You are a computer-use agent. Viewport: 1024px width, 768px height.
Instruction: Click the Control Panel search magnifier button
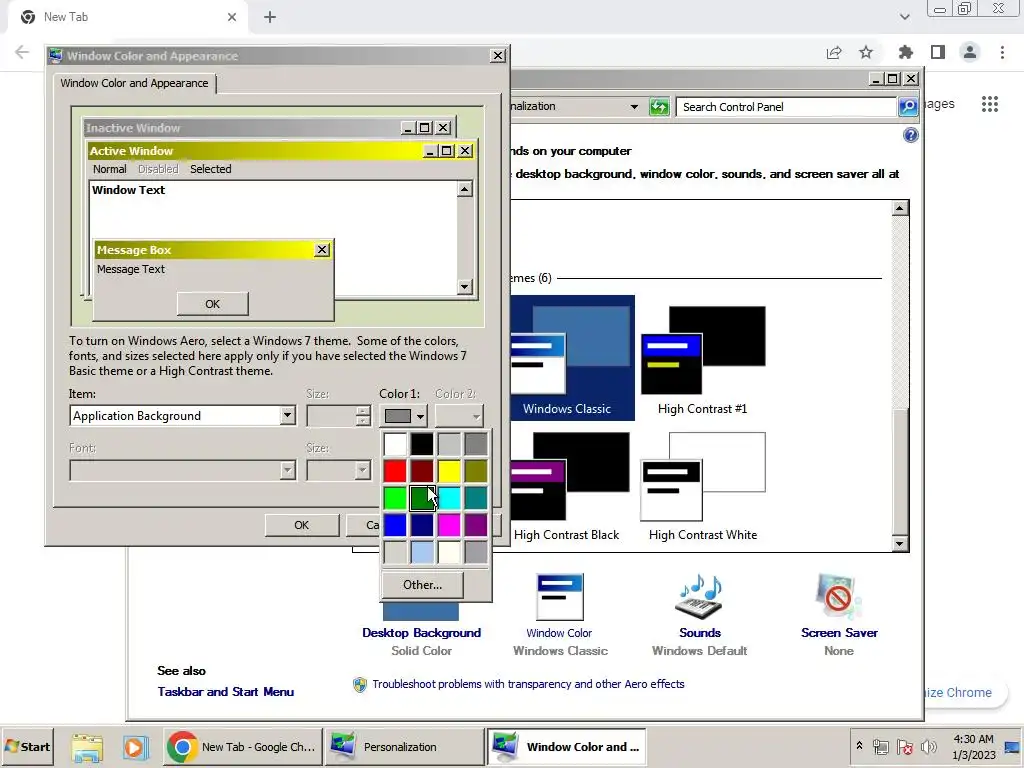pos(908,107)
